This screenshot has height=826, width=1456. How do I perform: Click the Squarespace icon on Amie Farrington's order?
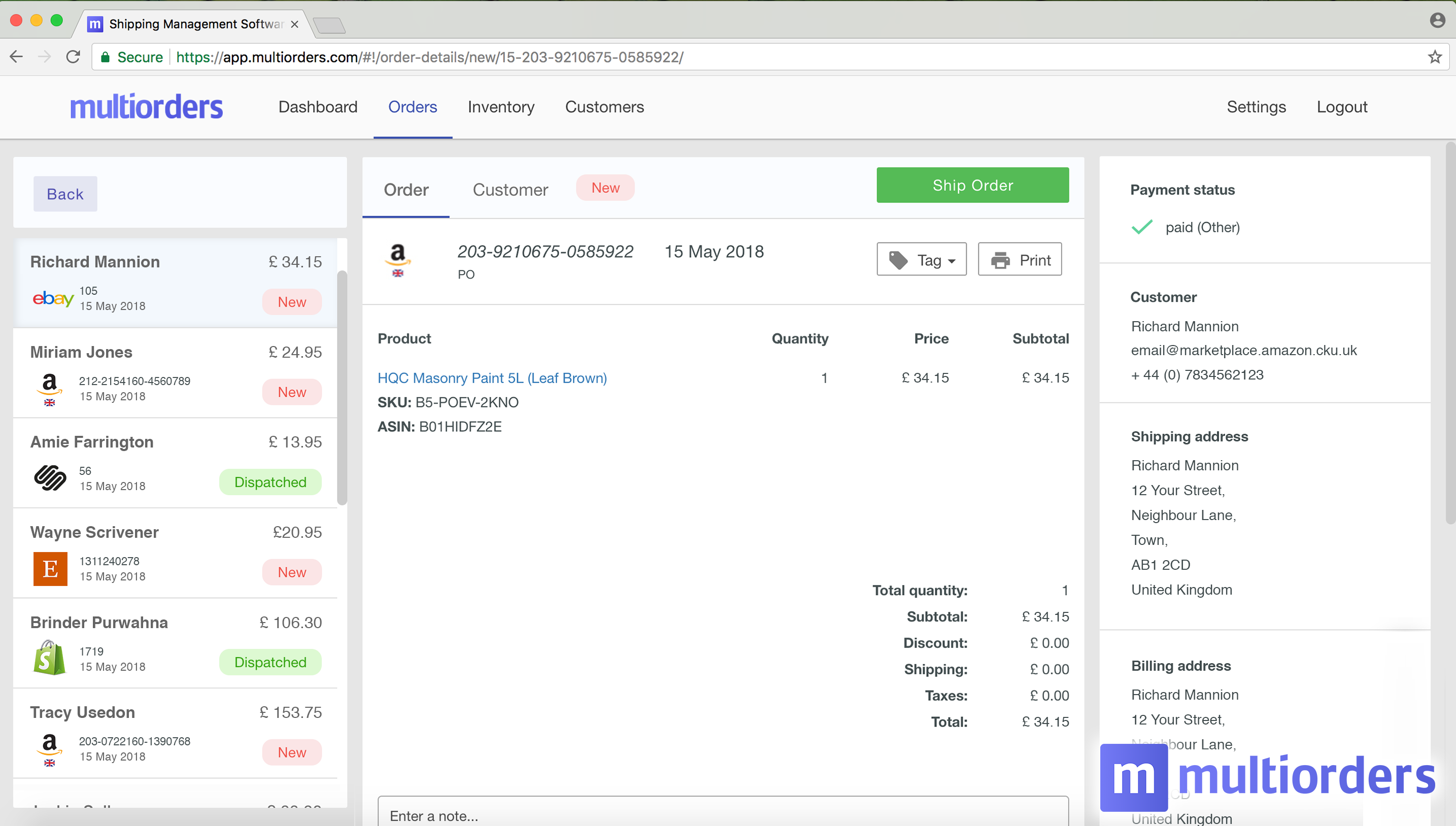coord(50,477)
